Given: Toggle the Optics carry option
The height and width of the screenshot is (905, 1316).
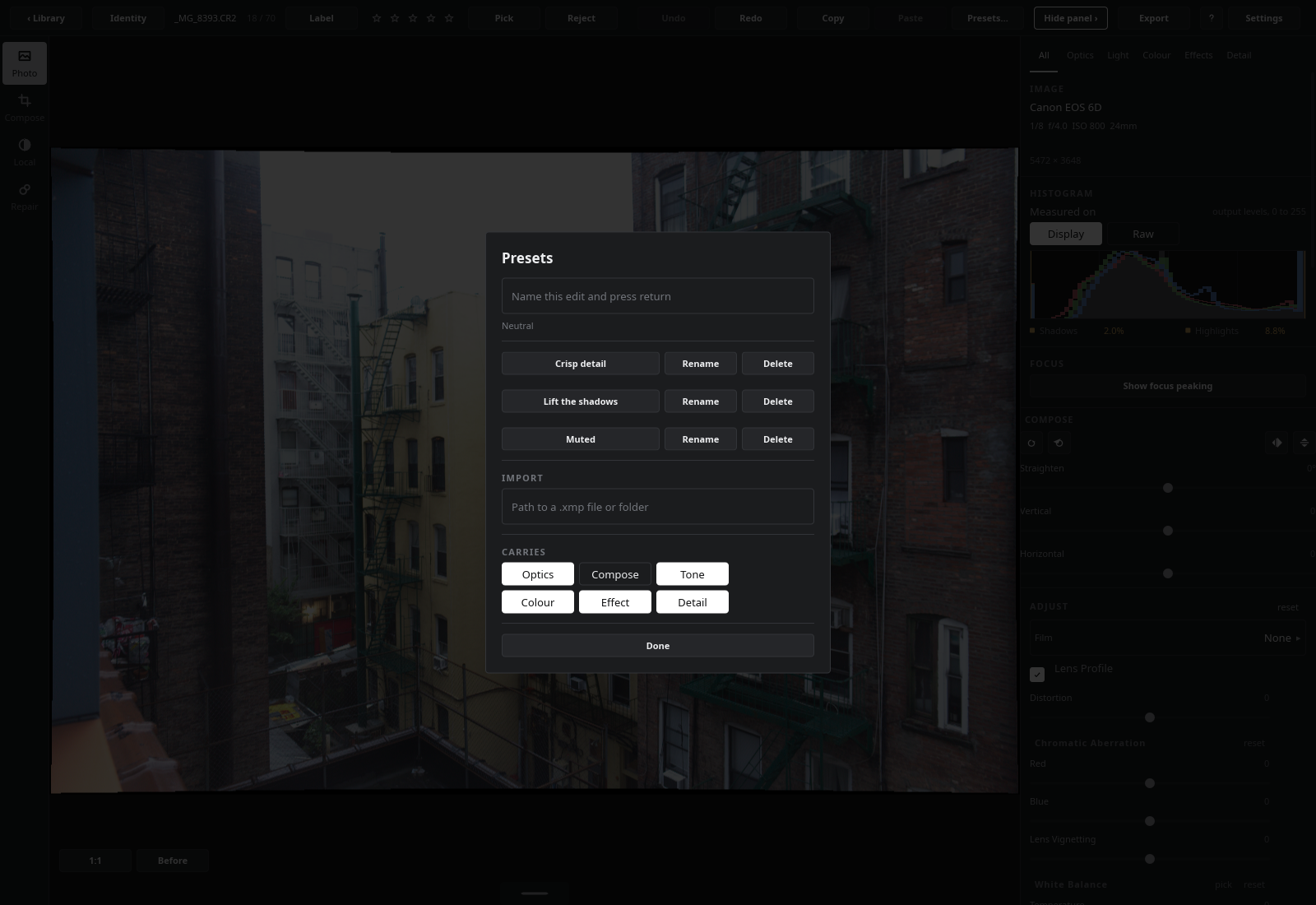Looking at the screenshot, I should point(538,574).
